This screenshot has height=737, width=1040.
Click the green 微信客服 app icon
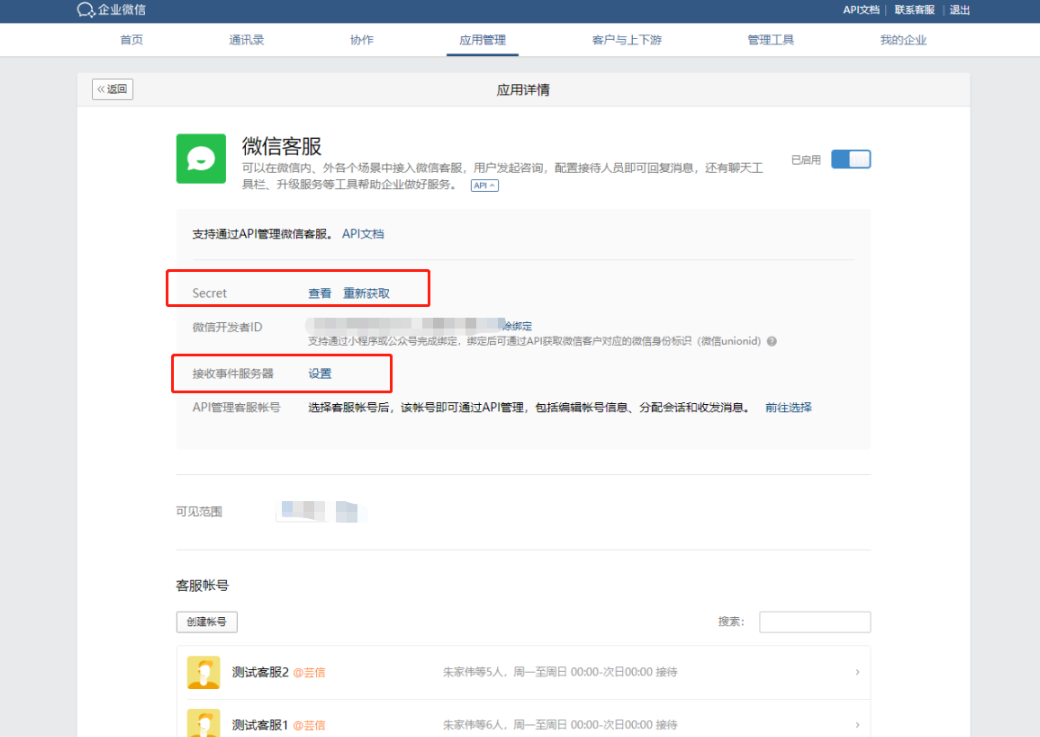point(201,159)
